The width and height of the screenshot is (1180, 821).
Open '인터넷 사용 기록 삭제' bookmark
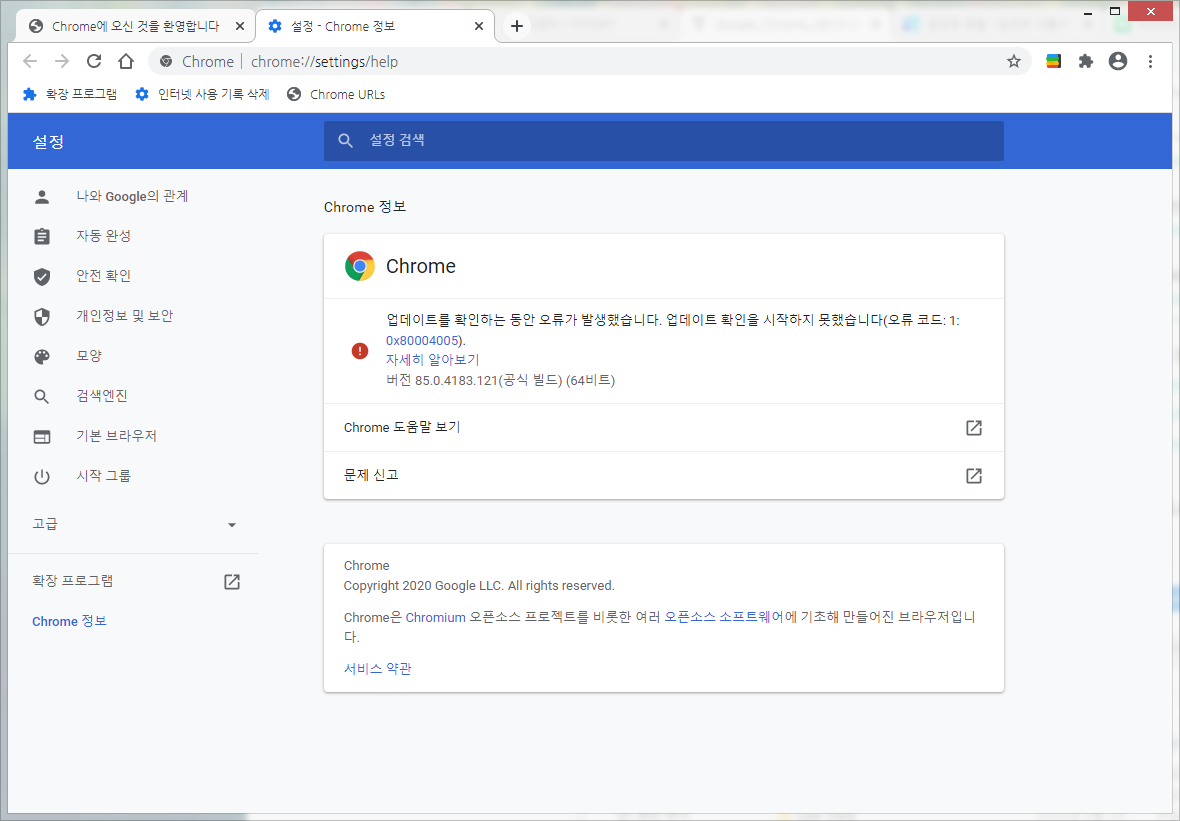coord(202,94)
